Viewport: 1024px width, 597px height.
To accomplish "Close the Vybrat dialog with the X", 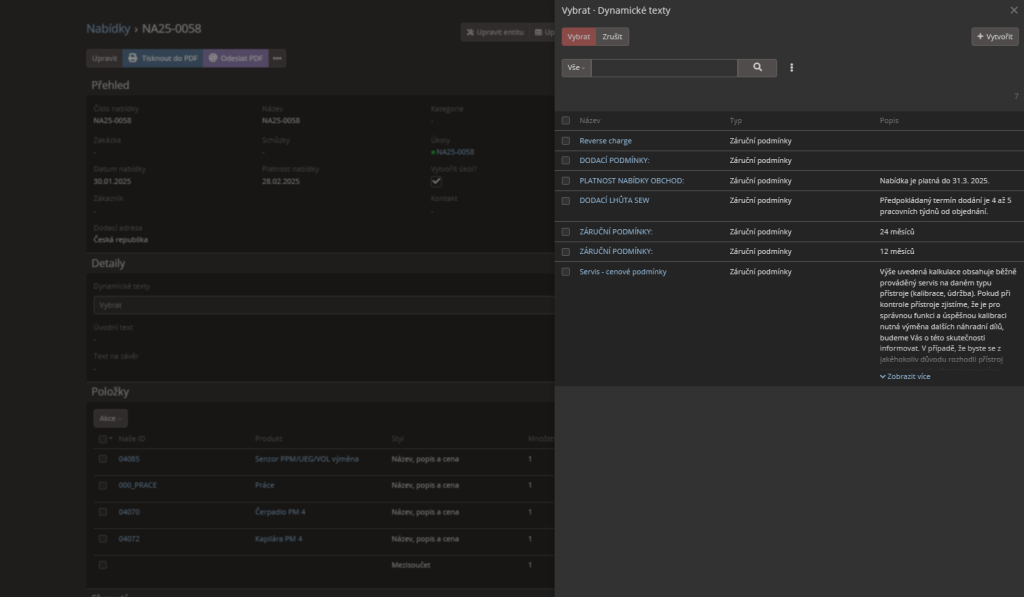I will [x=1013, y=10].
